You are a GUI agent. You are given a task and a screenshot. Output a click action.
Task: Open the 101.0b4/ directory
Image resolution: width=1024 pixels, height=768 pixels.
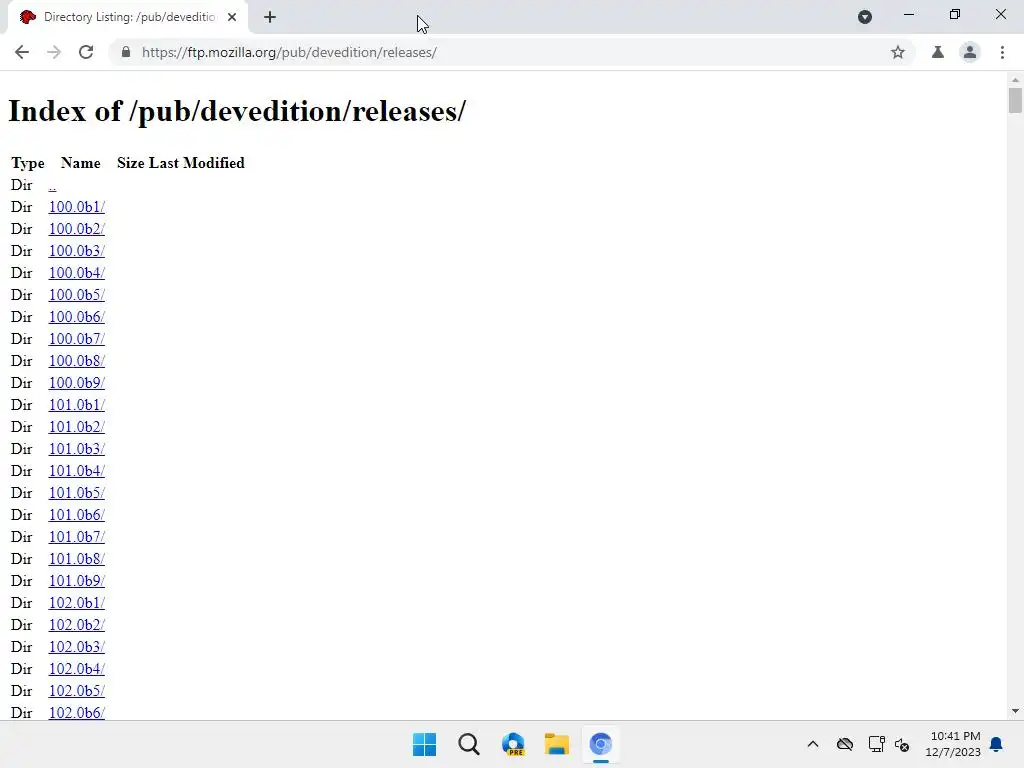[76, 471]
